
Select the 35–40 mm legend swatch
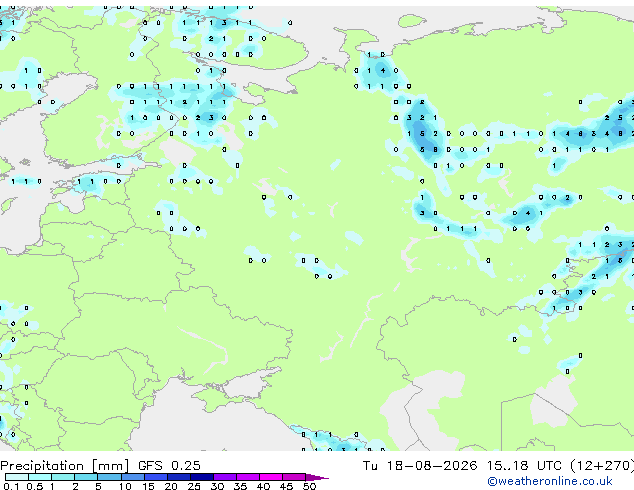click(x=248, y=477)
